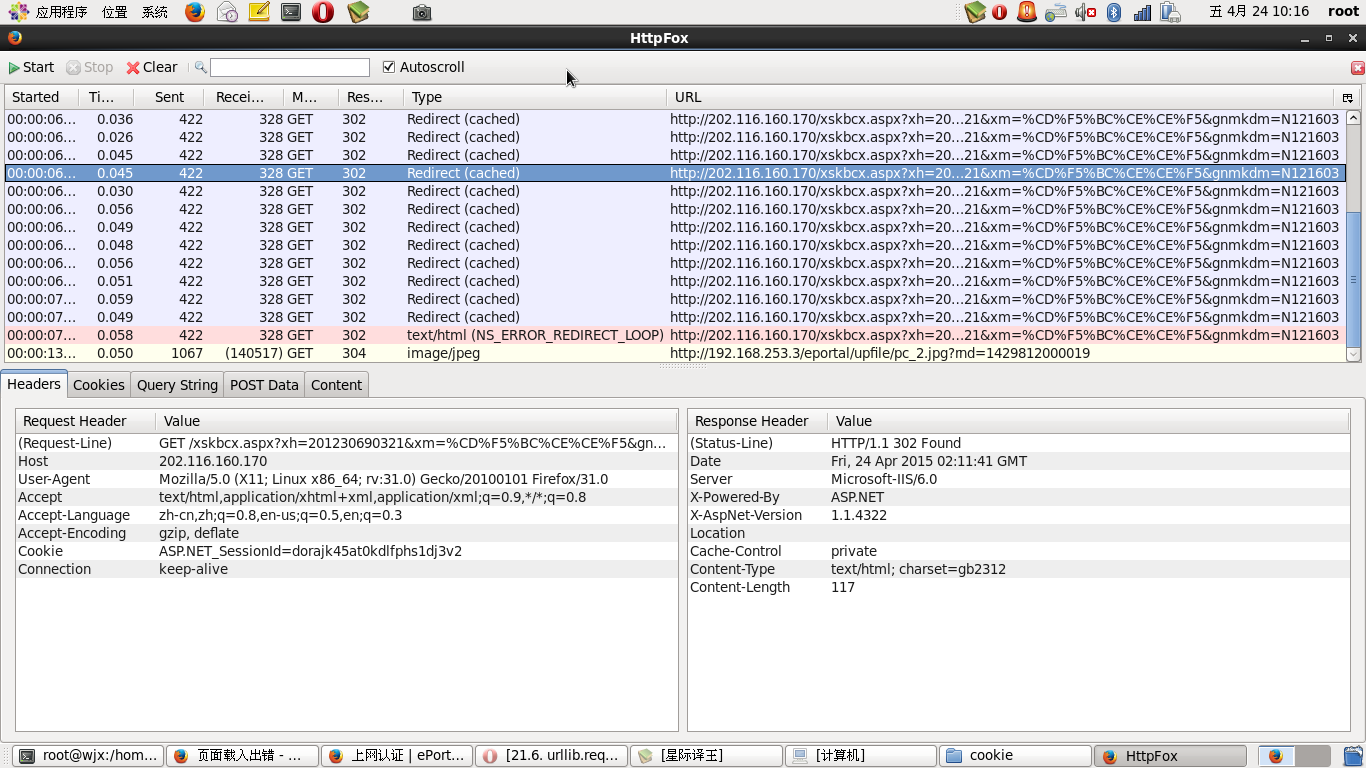Viewport: 1366px width, 768px height.
Task: Click the request list scrollbar thumb
Action: coord(1354,278)
